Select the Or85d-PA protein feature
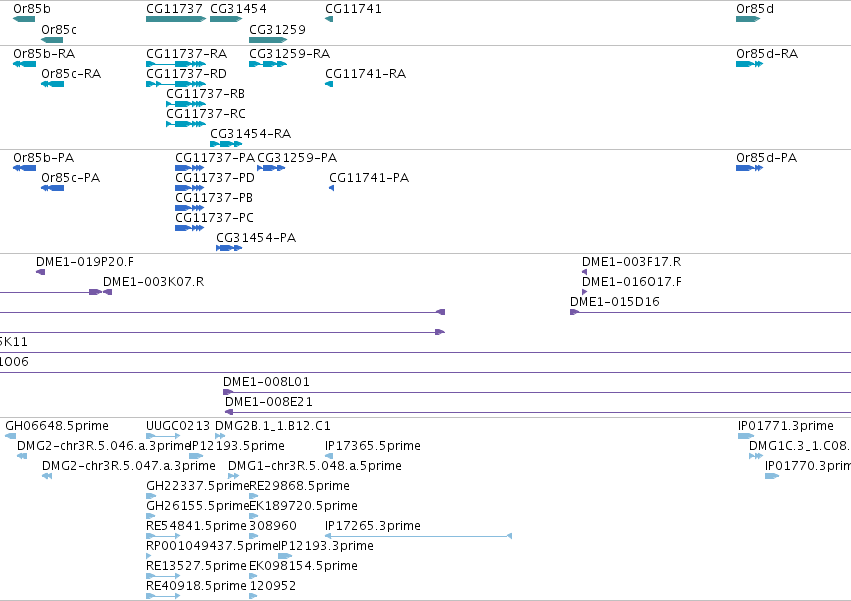Screen dimensions: 851x601 pyautogui.click(x=750, y=168)
